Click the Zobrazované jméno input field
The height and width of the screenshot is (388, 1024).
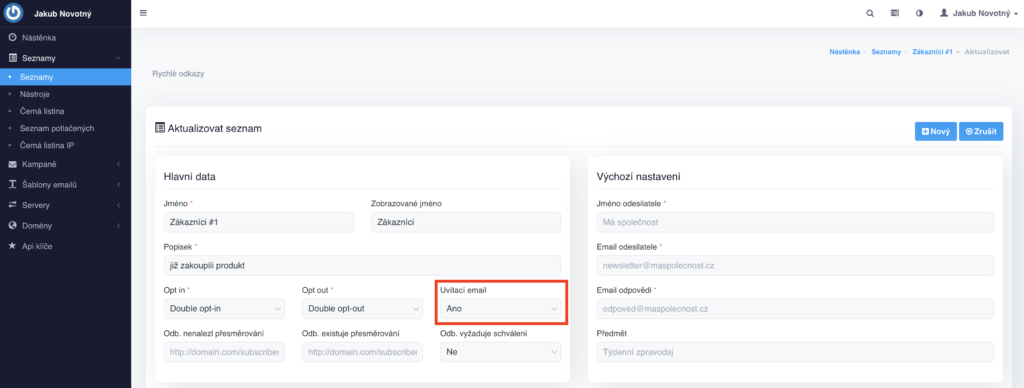pos(466,222)
